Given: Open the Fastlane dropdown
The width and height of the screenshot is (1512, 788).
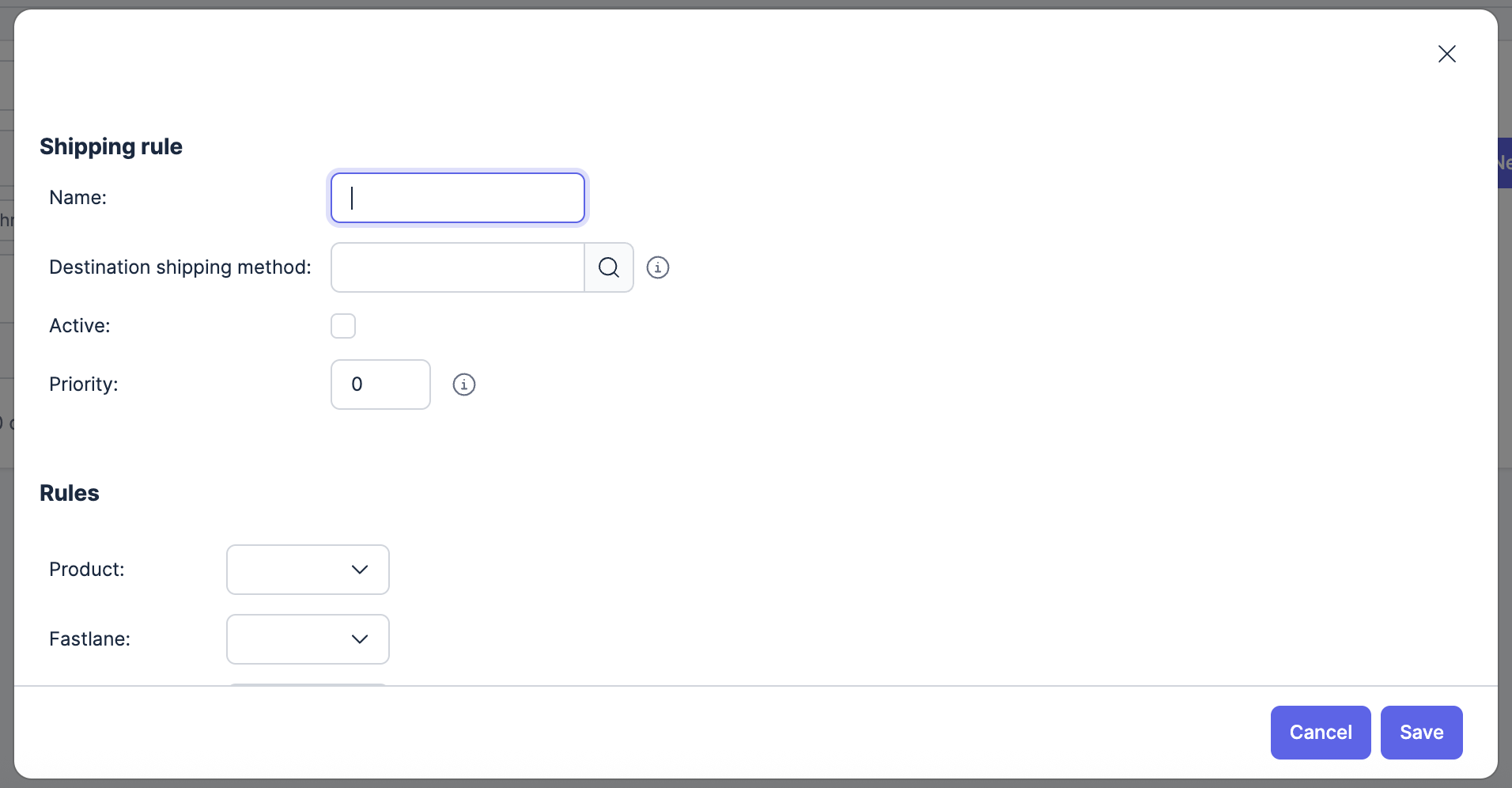Looking at the screenshot, I should point(308,639).
